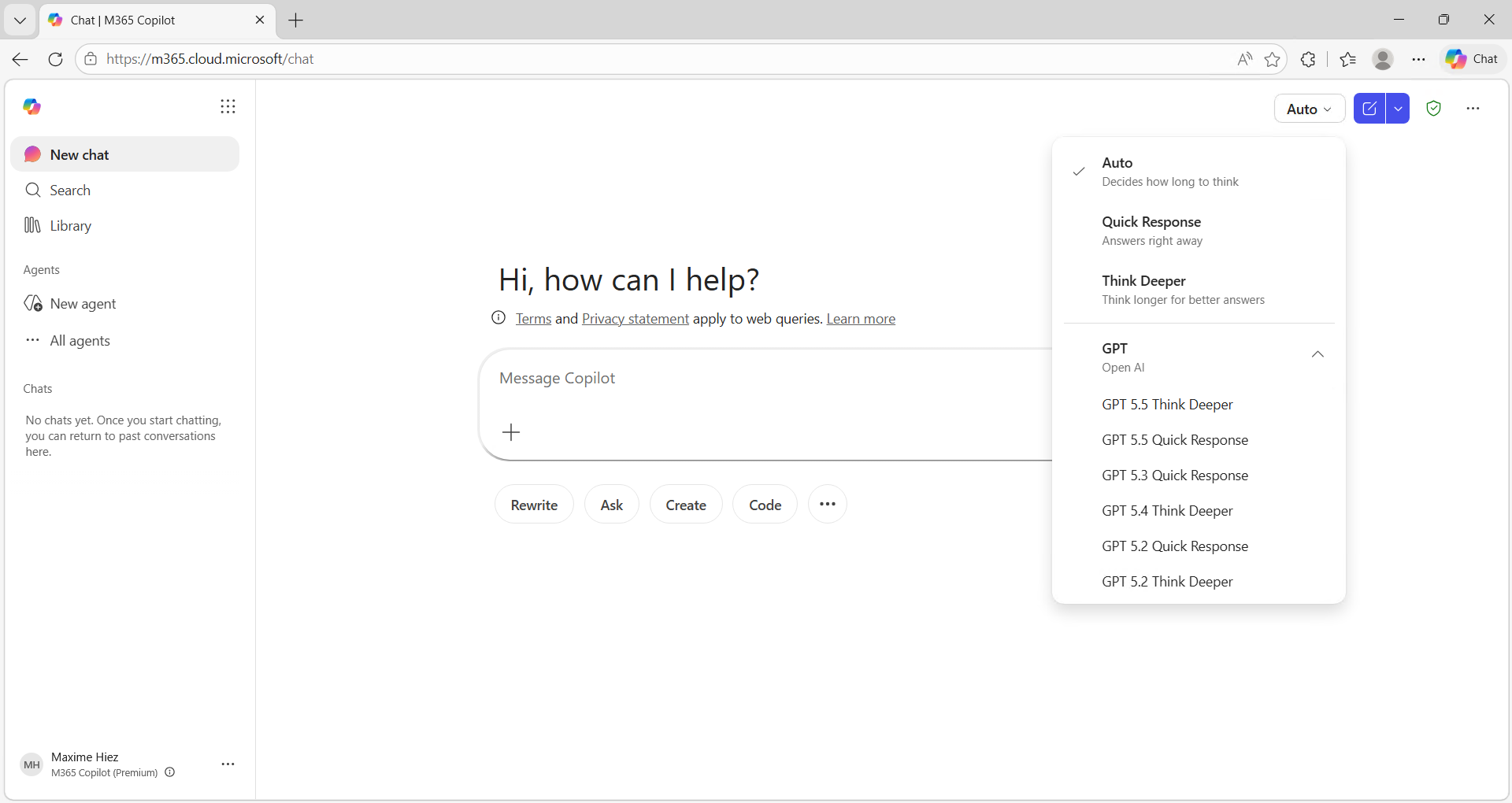Open the browser Extensions puzzle icon
The image size is (1512, 803).
[x=1308, y=59]
